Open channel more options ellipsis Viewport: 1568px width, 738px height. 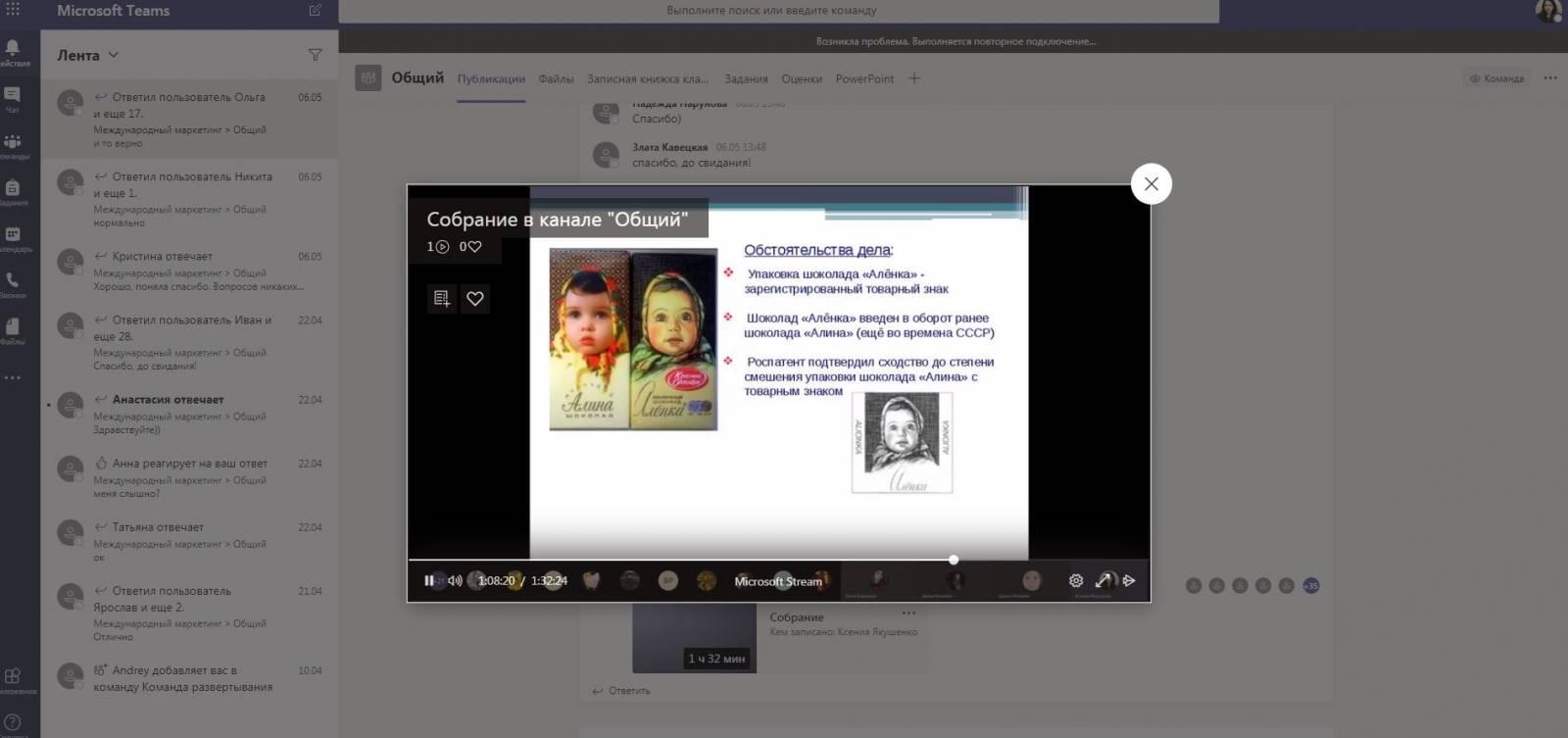(x=1550, y=78)
